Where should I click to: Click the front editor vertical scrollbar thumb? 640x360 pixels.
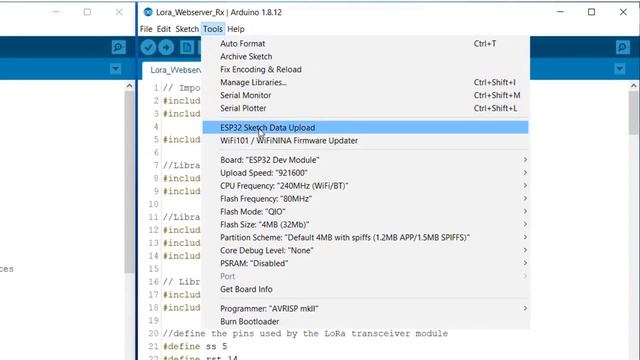pos(633,112)
